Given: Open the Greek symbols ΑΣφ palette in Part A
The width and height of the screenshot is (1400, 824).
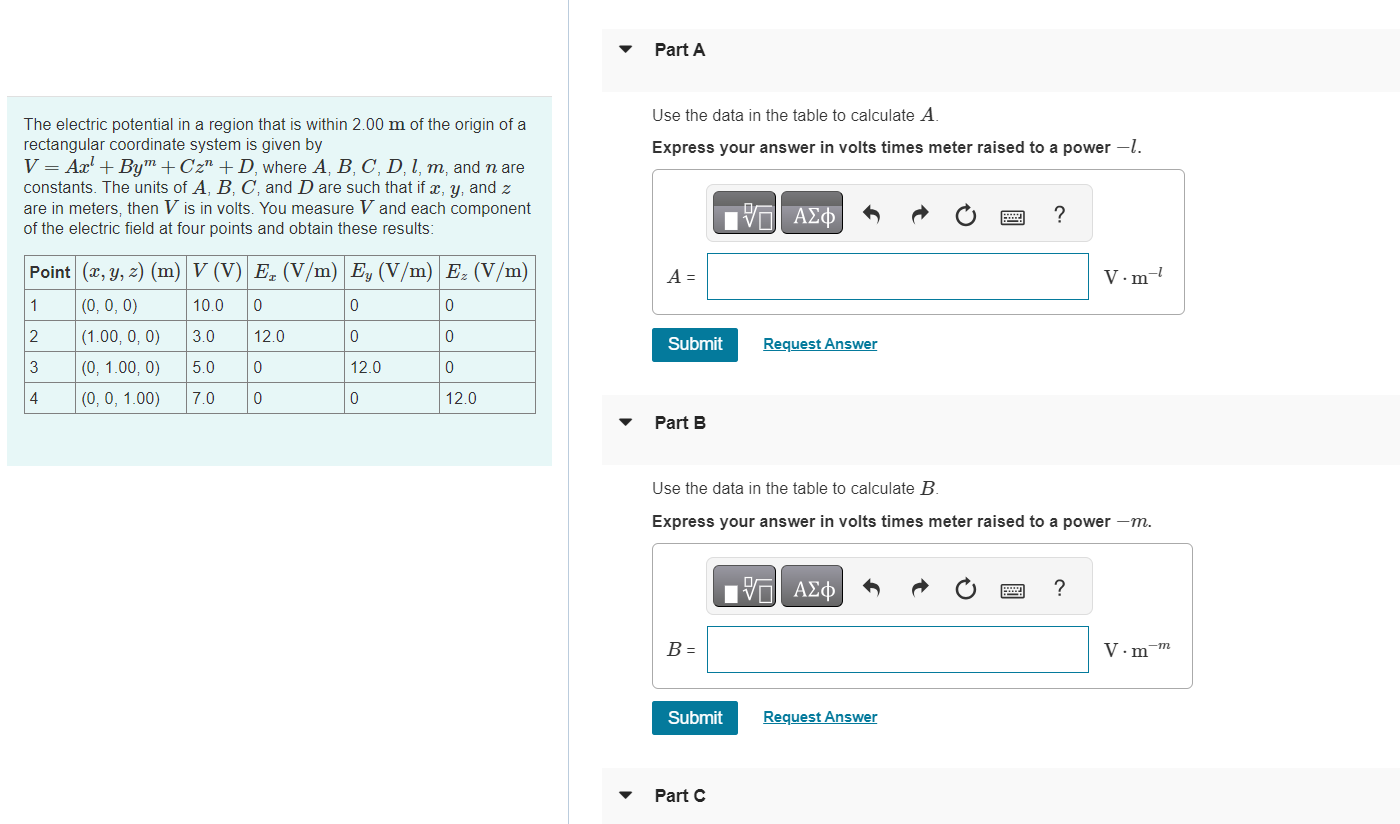Looking at the screenshot, I should point(811,212).
